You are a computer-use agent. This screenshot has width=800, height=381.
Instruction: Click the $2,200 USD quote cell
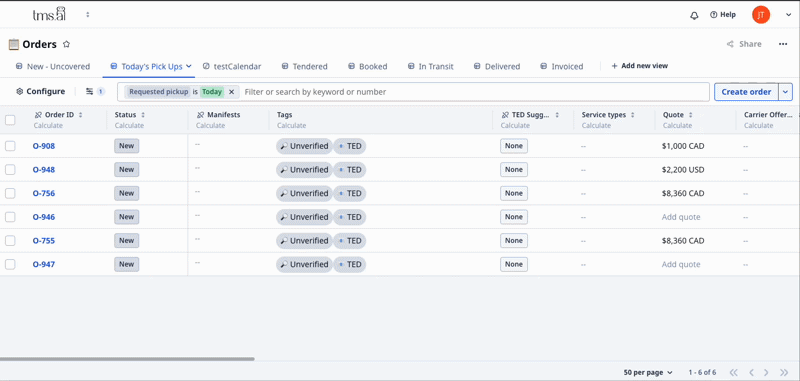click(x=683, y=169)
